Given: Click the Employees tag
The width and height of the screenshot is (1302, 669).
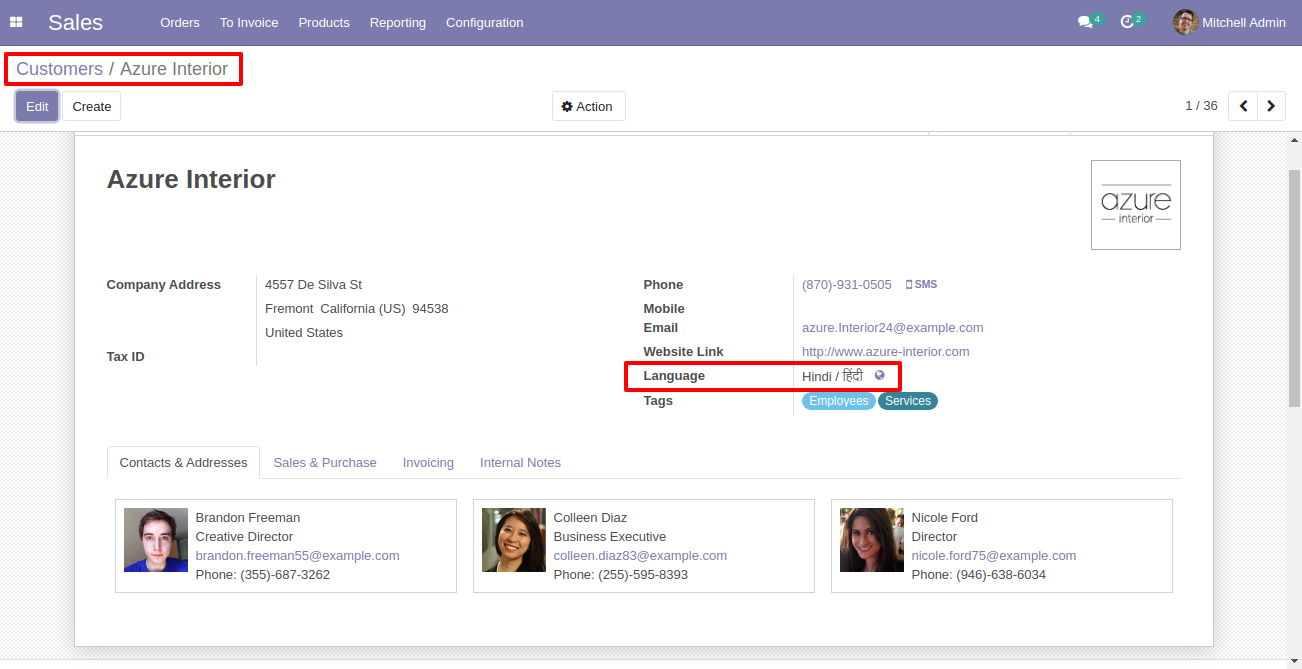Looking at the screenshot, I should click(839, 401).
